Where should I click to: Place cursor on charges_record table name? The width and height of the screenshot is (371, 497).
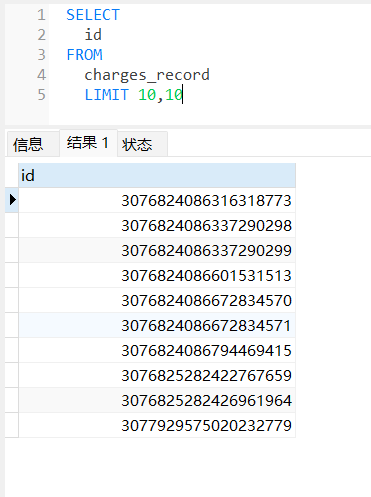pos(147,75)
